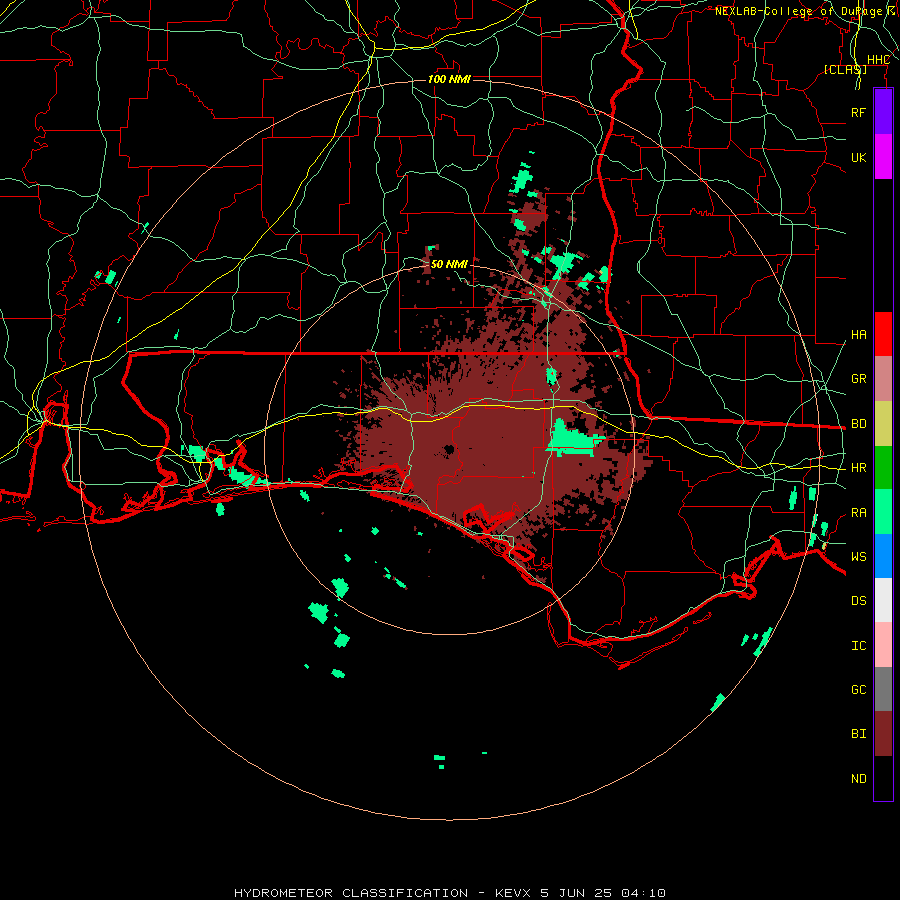This screenshot has width=900, height=900.
Task: Click the light green RA legend swatch
Action: click(x=883, y=512)
